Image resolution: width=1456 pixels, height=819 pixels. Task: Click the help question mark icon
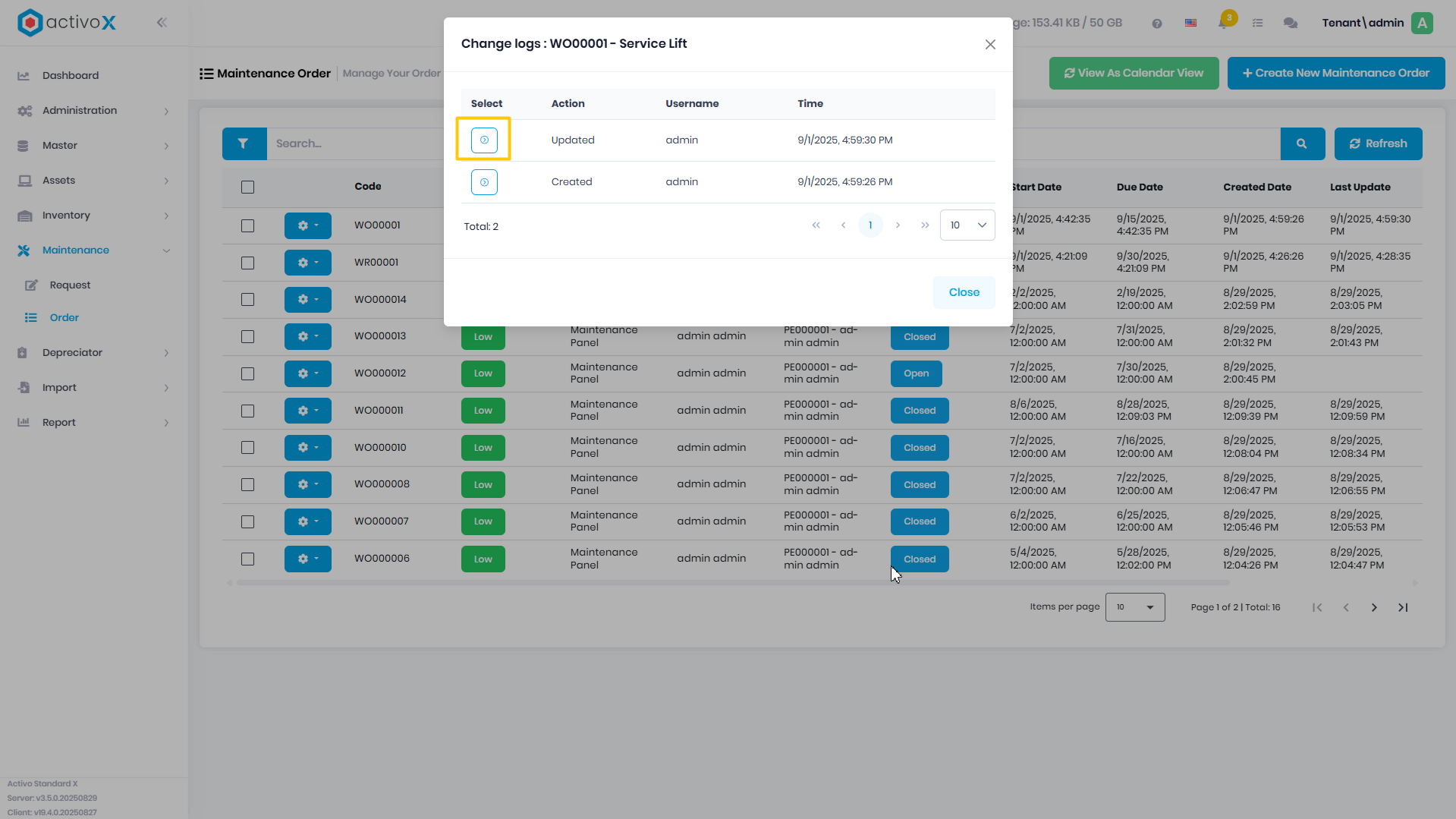[x=1156, y=24]
